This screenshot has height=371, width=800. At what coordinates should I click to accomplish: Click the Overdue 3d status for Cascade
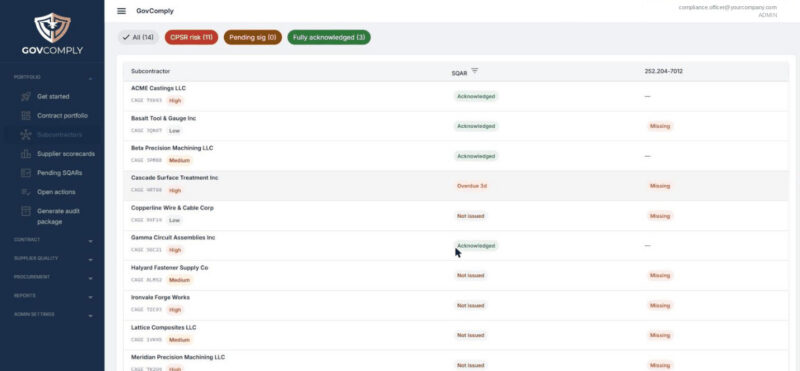pos(472,186)
